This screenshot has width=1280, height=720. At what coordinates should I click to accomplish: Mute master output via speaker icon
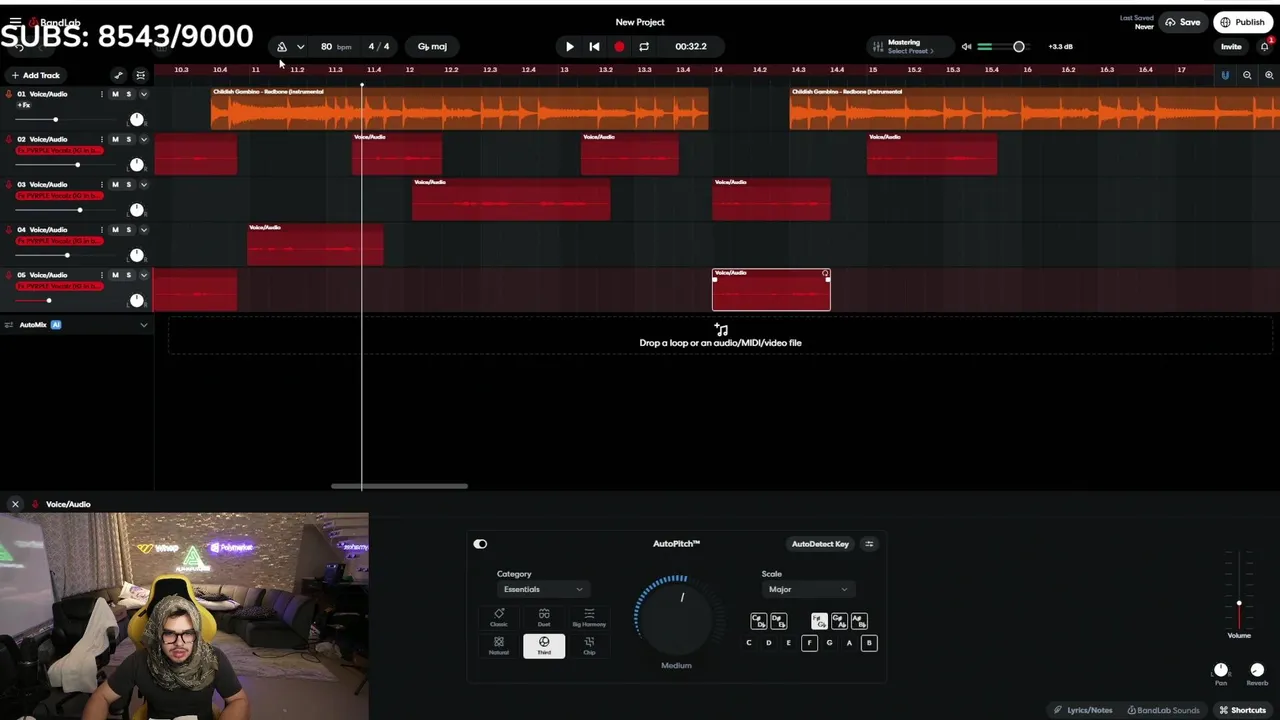click(x=966, y=47)
